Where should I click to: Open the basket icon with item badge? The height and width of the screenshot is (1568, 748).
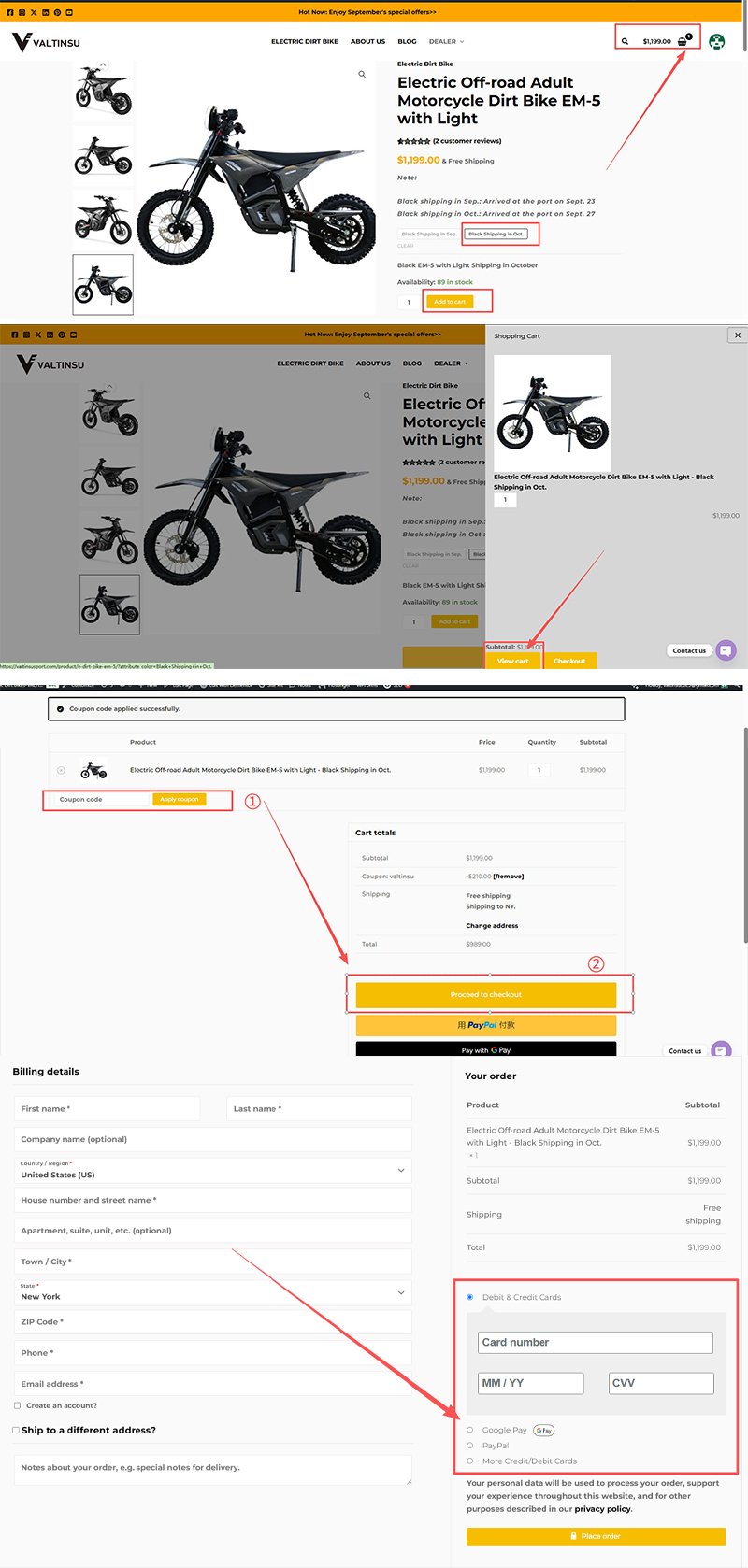683,40
